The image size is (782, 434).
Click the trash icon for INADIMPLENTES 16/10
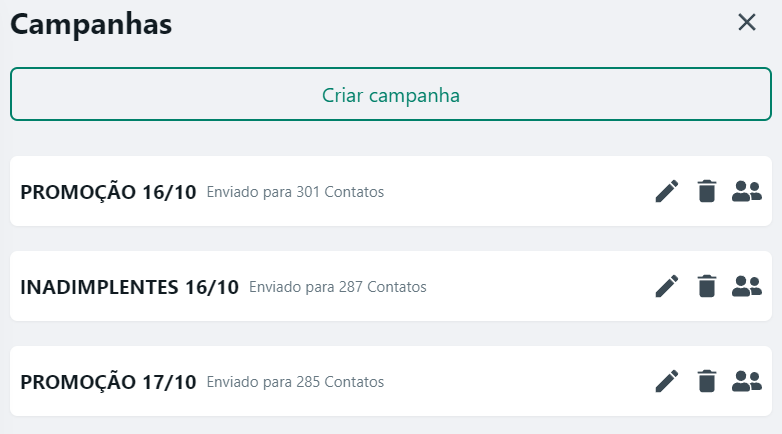pos(707,286)
